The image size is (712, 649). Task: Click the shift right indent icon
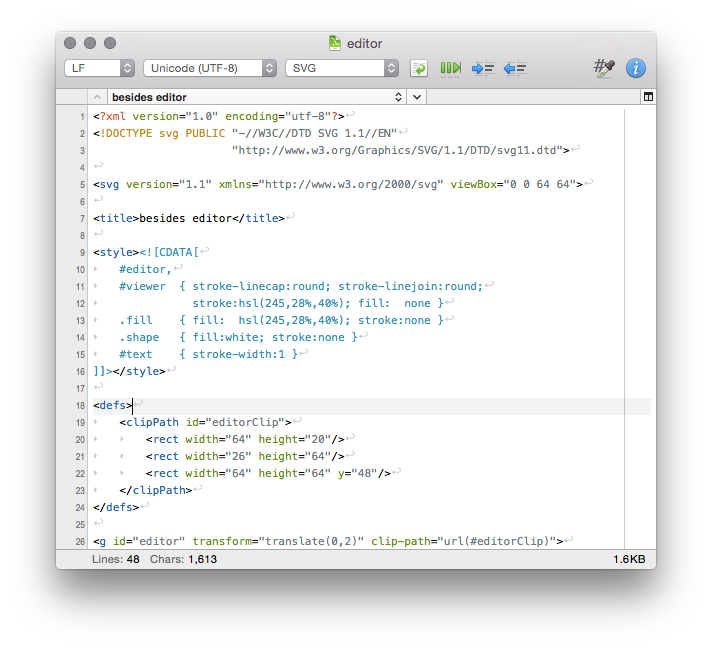coord(483,68)
